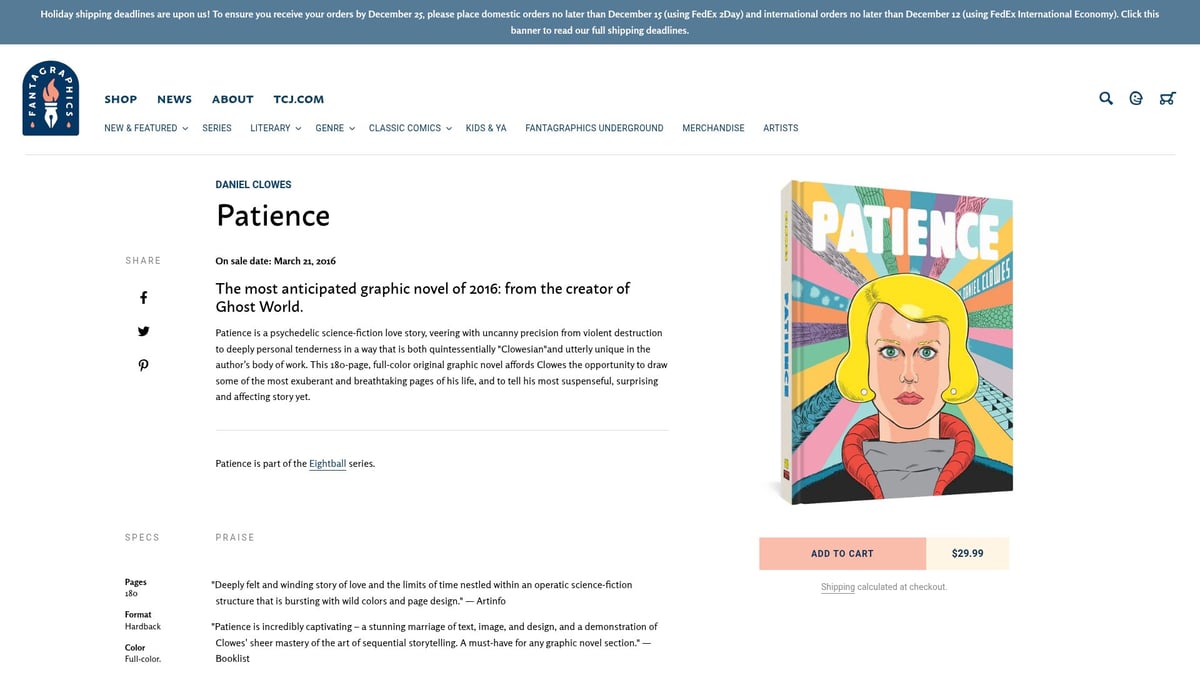This screenshot has height=675, width=1200.
Task: Share the page via the Facebook icon
Action: click(143, 297)
